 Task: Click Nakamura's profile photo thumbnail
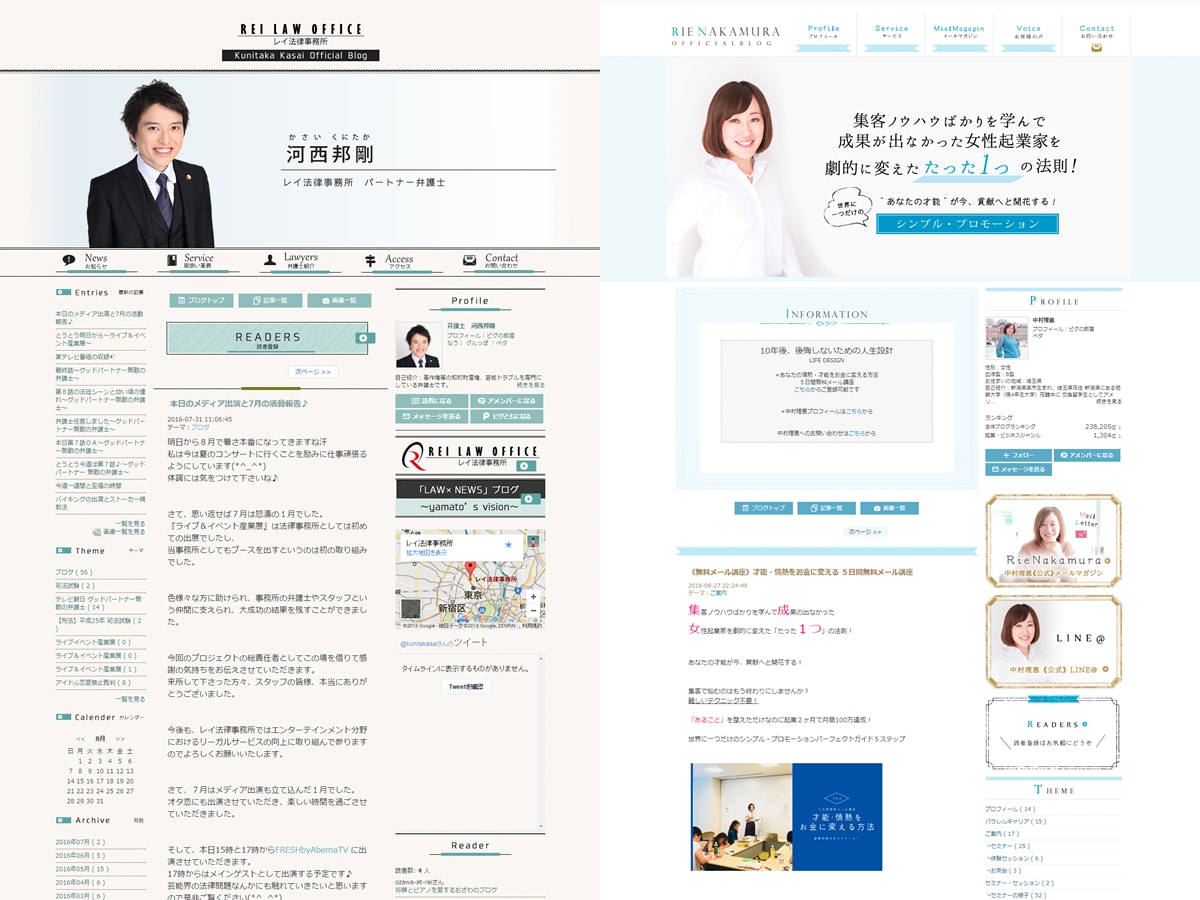[1007, 338]
